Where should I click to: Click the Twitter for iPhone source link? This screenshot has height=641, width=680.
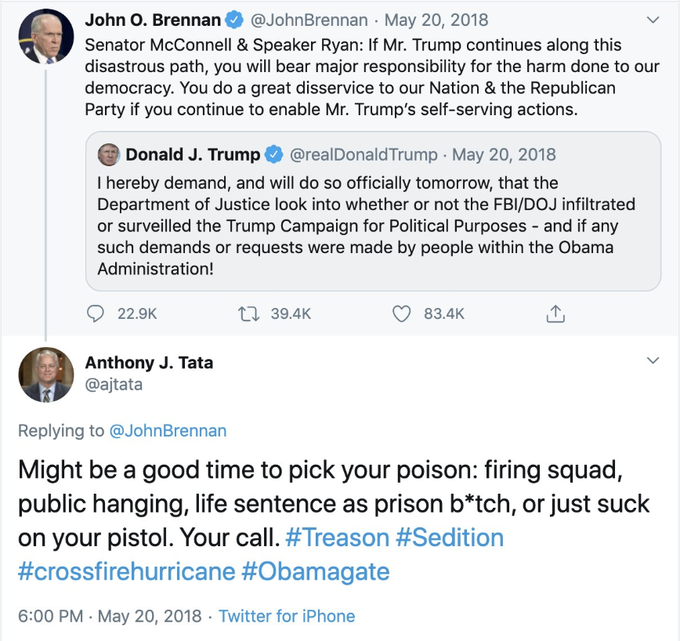click(287, 616)
